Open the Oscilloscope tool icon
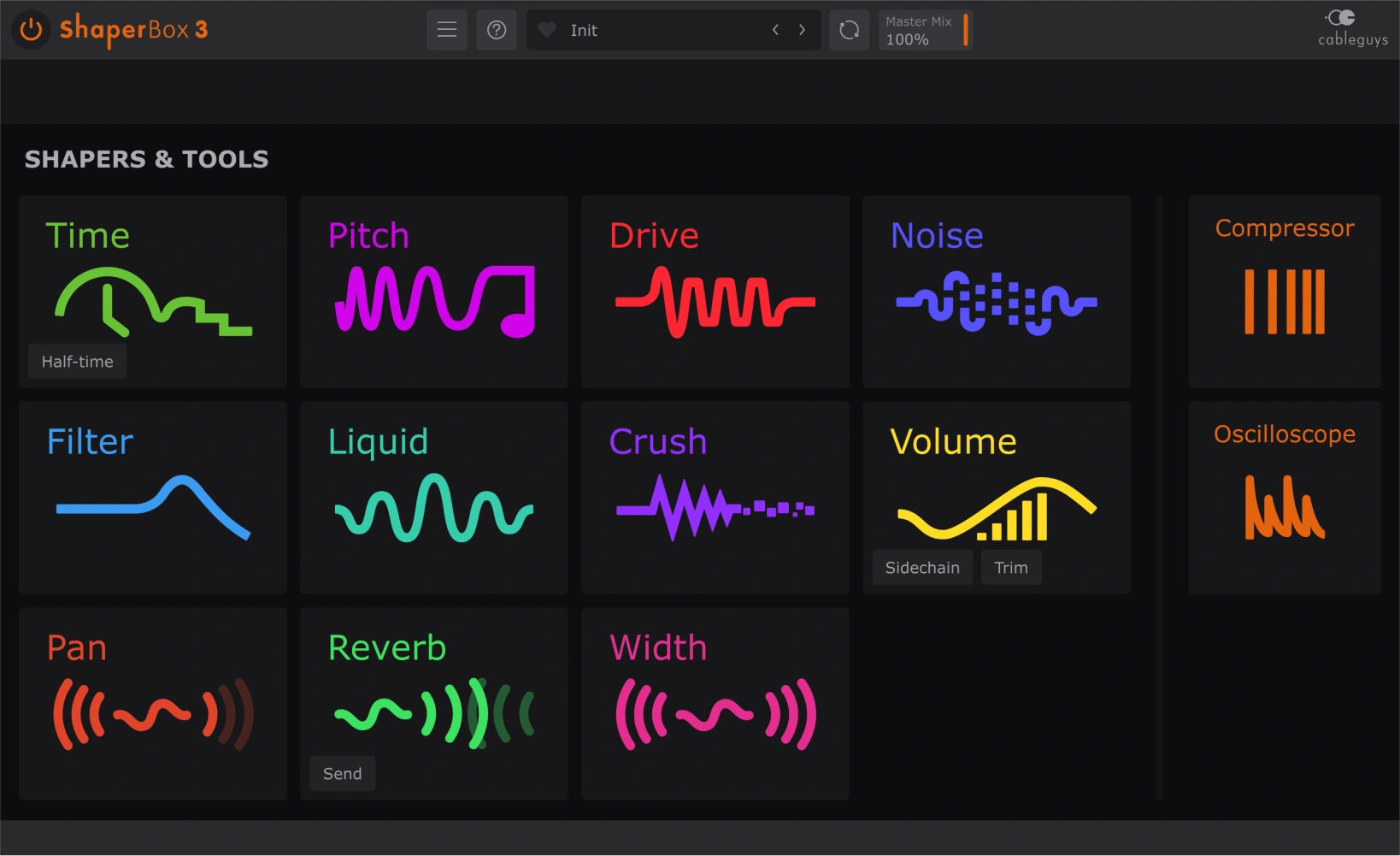The image size is (1400, 856). point(1284,506)
